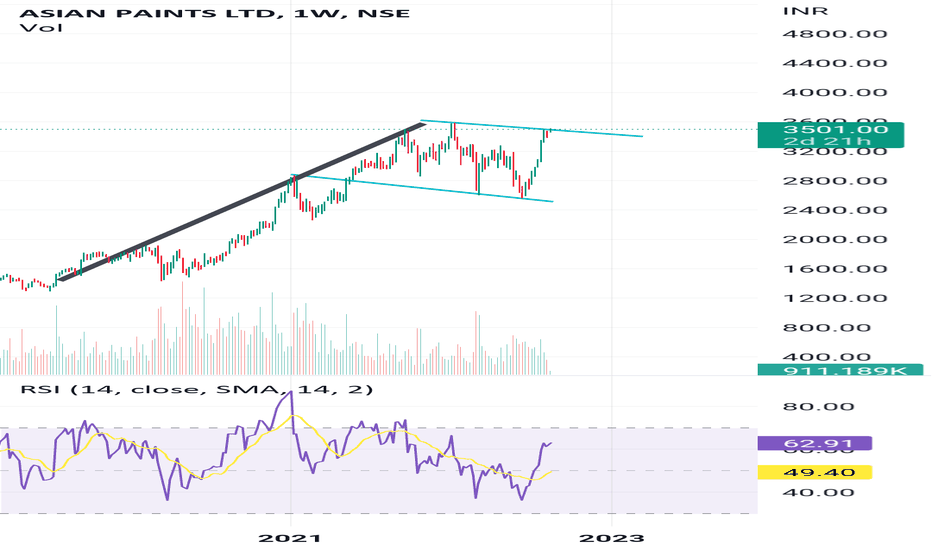Image resolution: width=932 pixels, height=550 pixels.
Task: Click the Vol indicator label
Action: pos(41,28)
